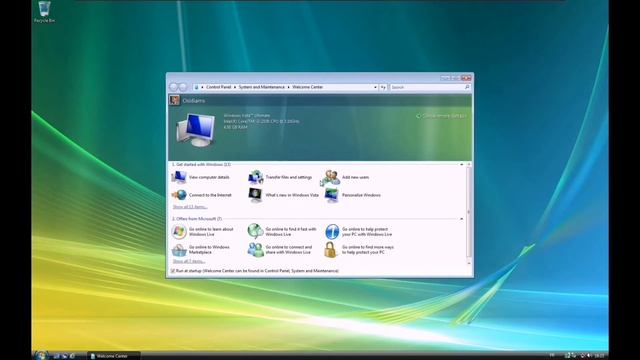Click the system tray clock
Screen dimensions: 640x360
pyautogui.click(x=599, y=356)
